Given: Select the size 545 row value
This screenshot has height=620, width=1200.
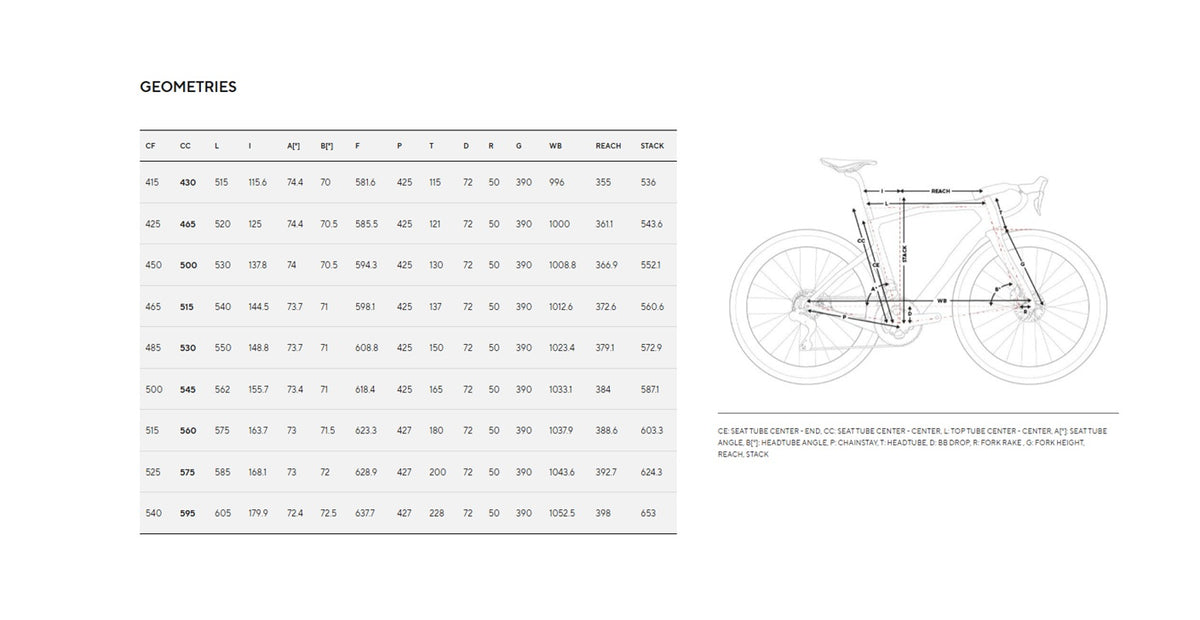Looking at the screenshot, I should click(188, 389).
